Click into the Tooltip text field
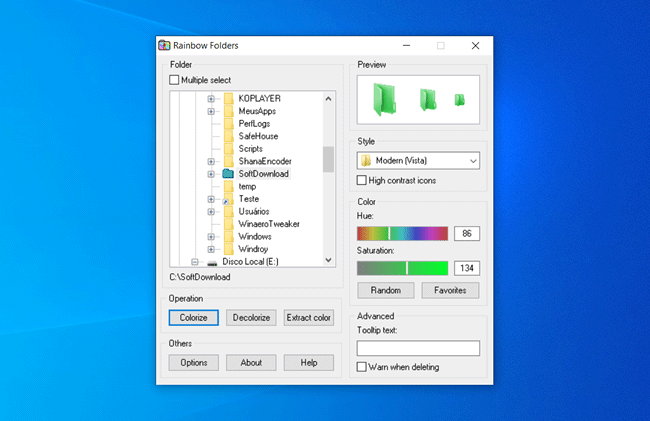Image resolution: width=650 pixels, height=421 pixels. click(418, 348)
